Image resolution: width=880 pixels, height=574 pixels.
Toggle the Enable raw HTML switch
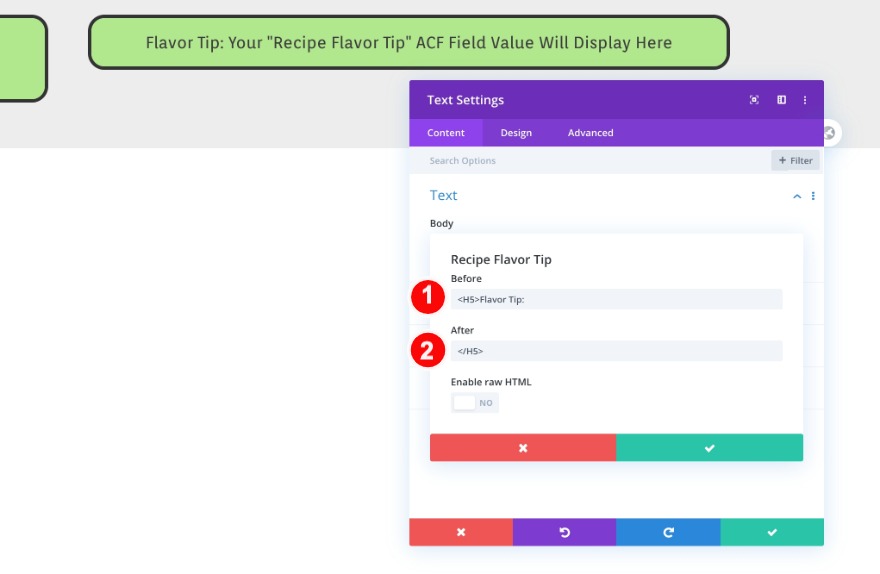coord(474,403)
